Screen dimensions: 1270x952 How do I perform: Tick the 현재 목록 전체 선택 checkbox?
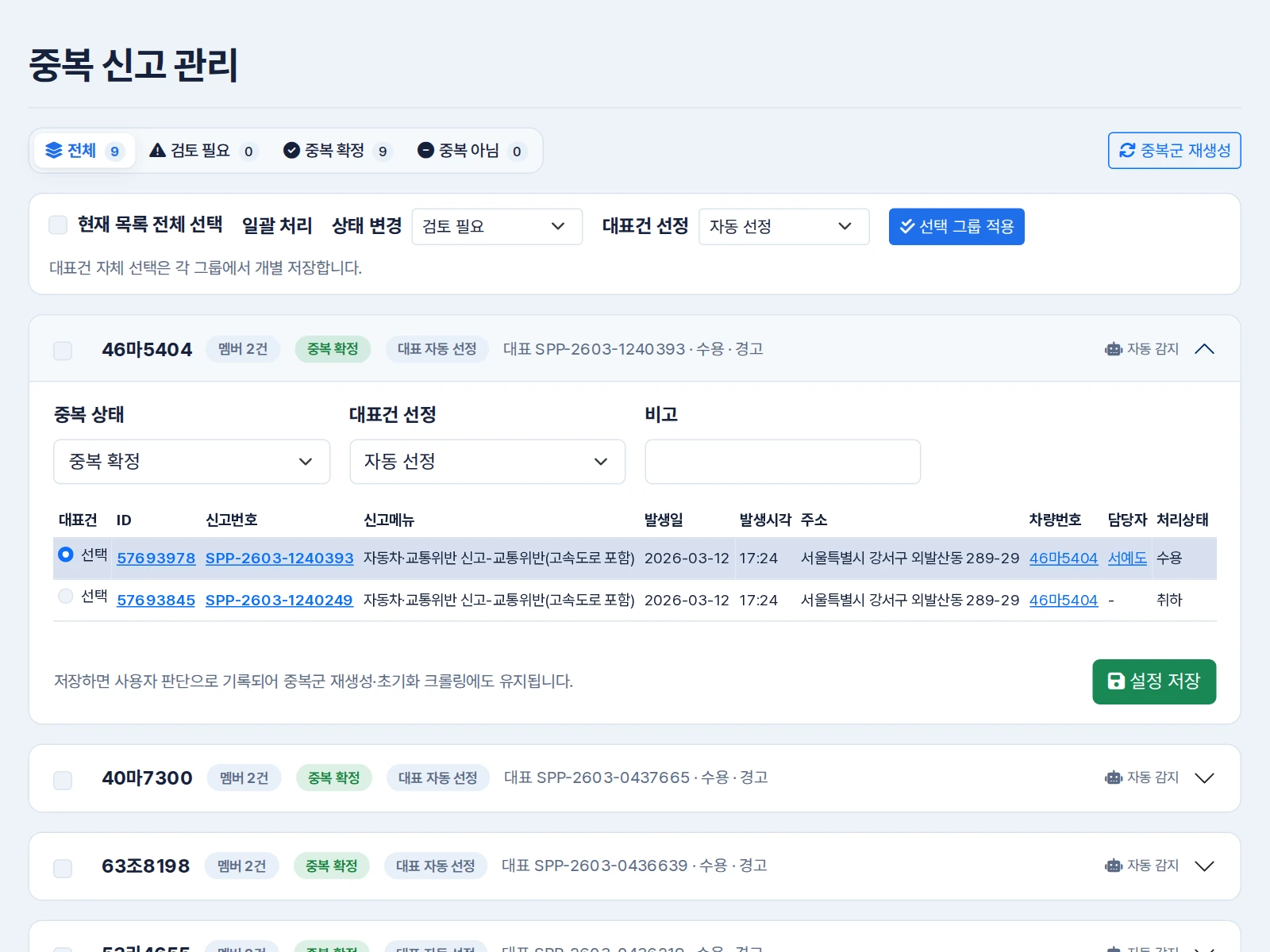58,225
